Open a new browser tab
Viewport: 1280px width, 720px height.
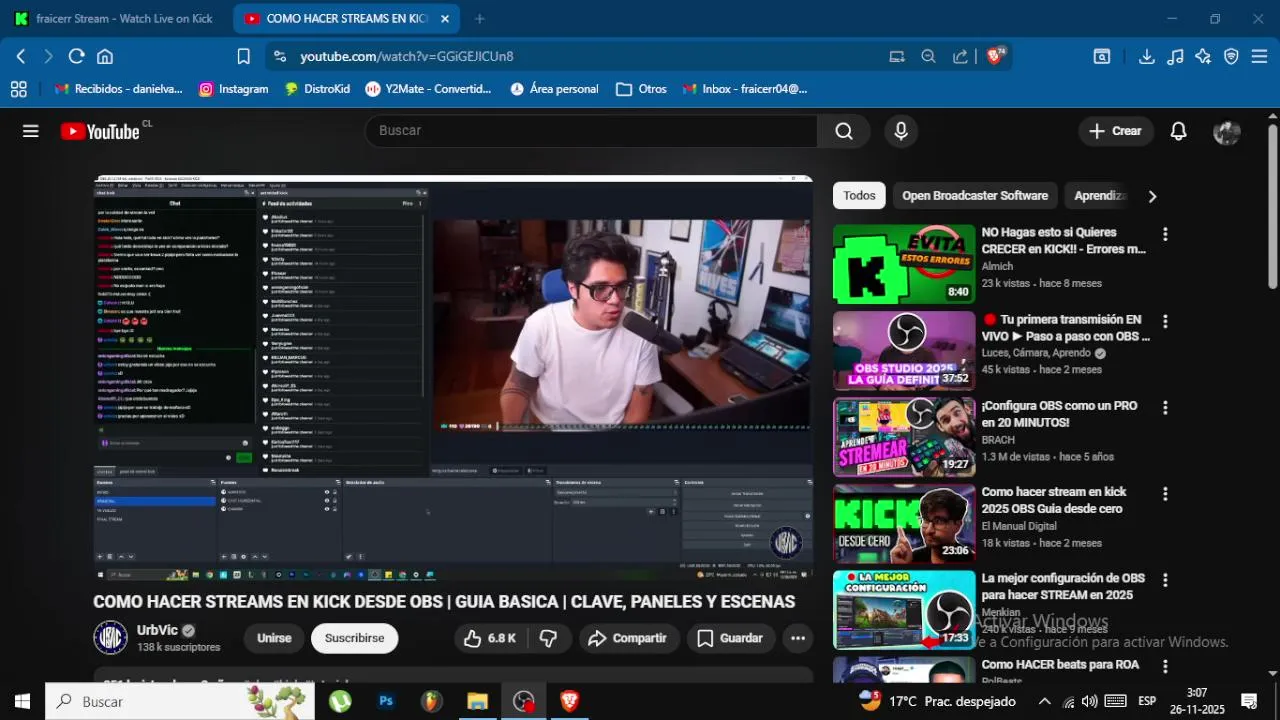tap(480, 19)
